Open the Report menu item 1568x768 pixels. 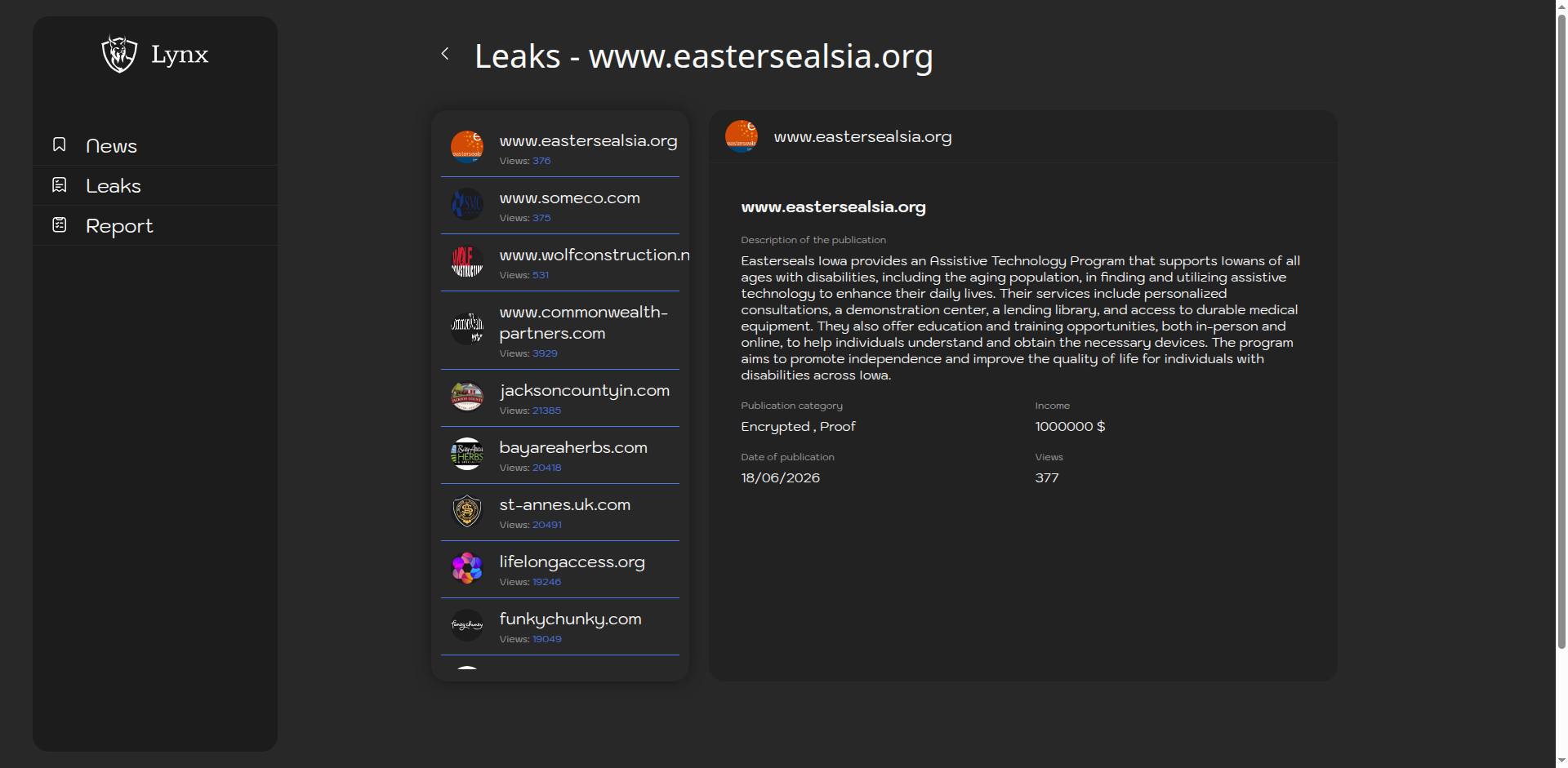(x=155, y=225)
